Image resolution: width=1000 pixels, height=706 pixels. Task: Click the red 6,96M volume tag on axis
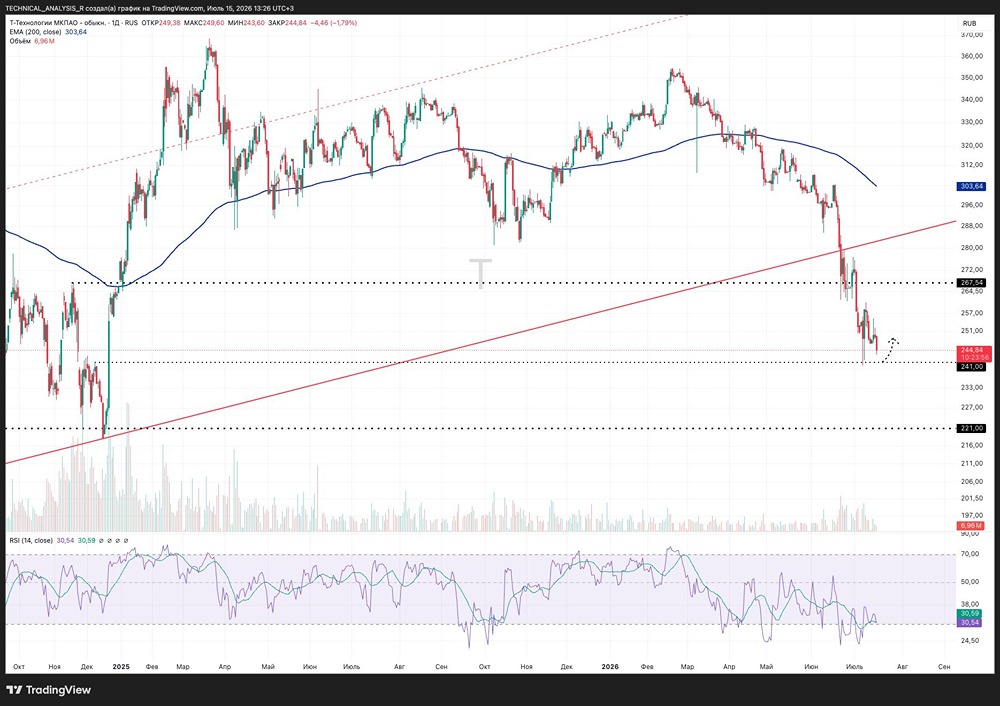click(971, 526)
